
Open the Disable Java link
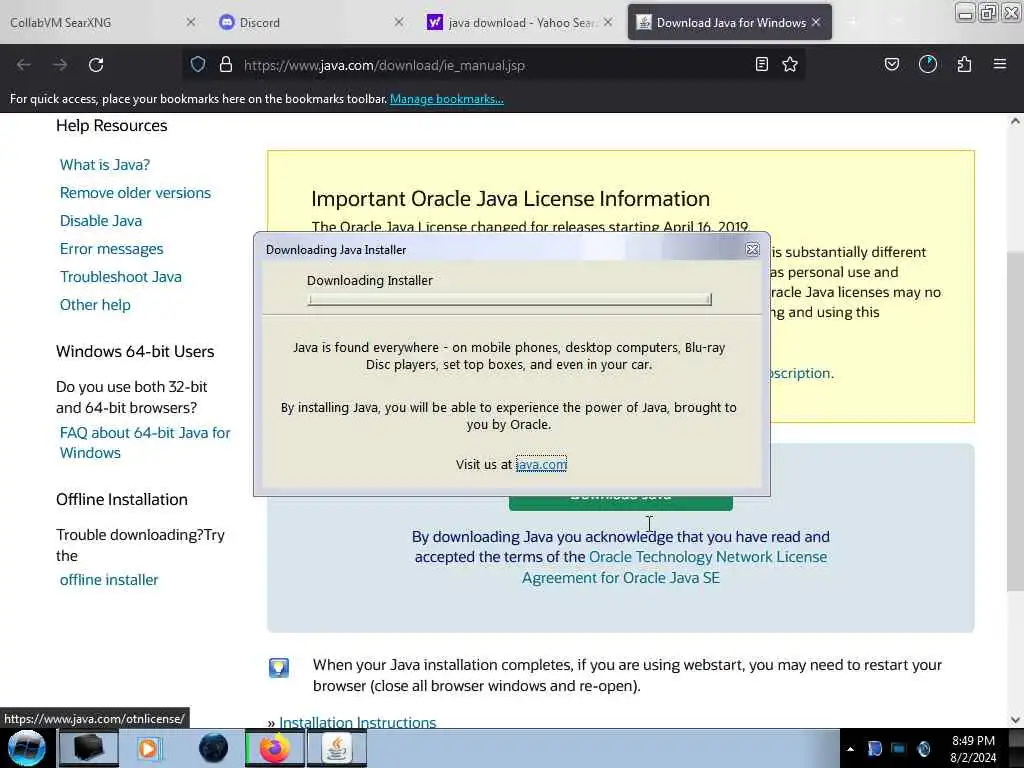[x=101, y=221]
